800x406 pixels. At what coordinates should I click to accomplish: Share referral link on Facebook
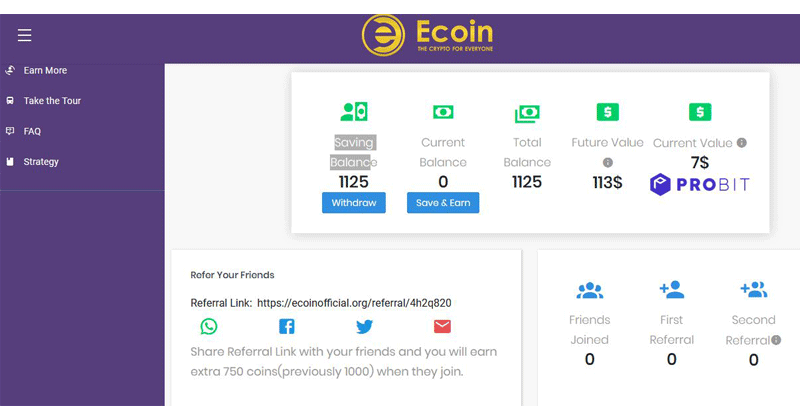287,326
